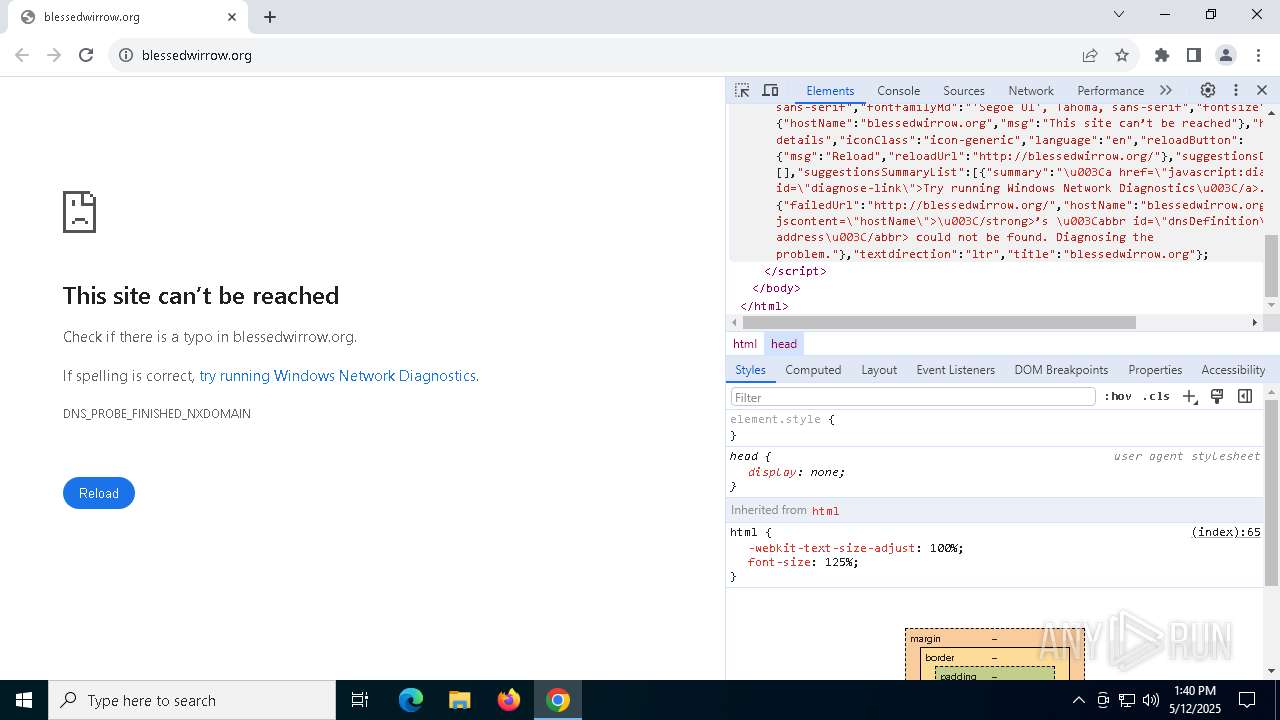Show hidden system tray icons chevron
The width and height of the screenshot is (1280, 720).
click(x=1078, y=700)
